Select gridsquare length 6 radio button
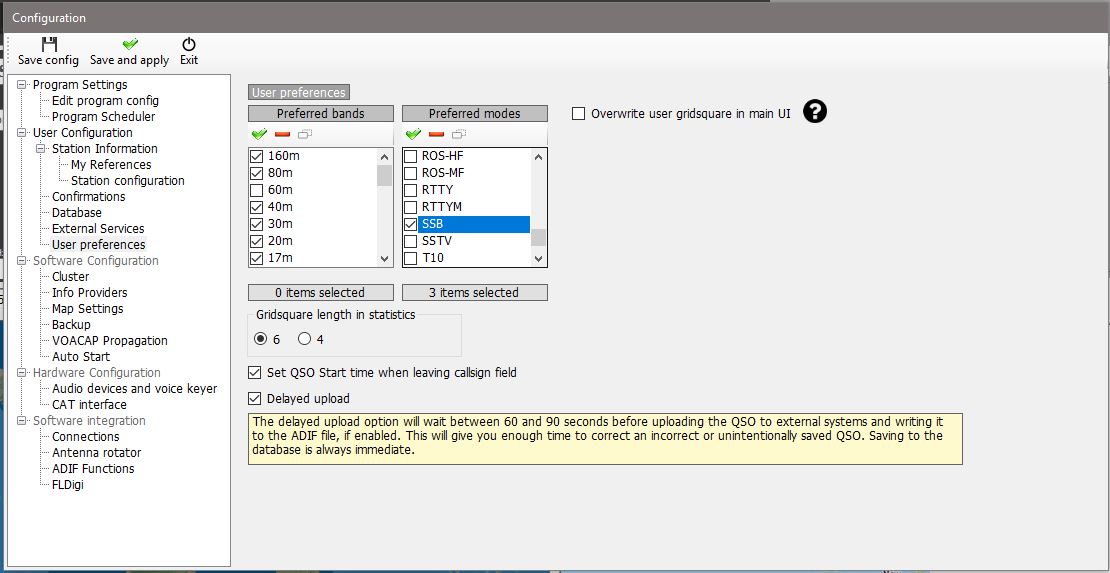The image size is (1110, 573). click(x=261, y=339)
